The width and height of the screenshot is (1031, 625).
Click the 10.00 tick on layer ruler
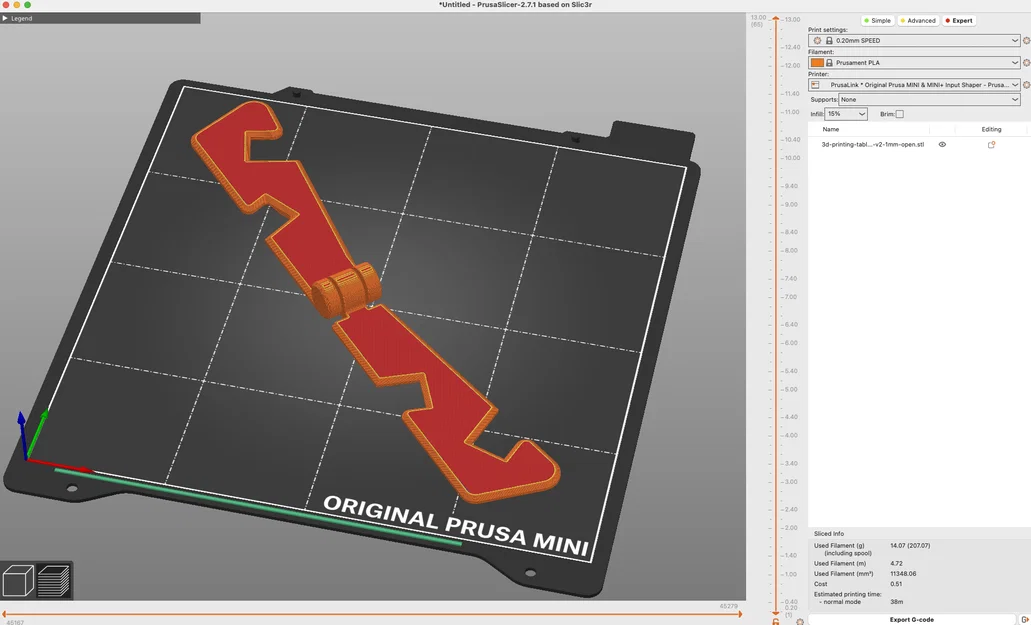tap(790, 158)
